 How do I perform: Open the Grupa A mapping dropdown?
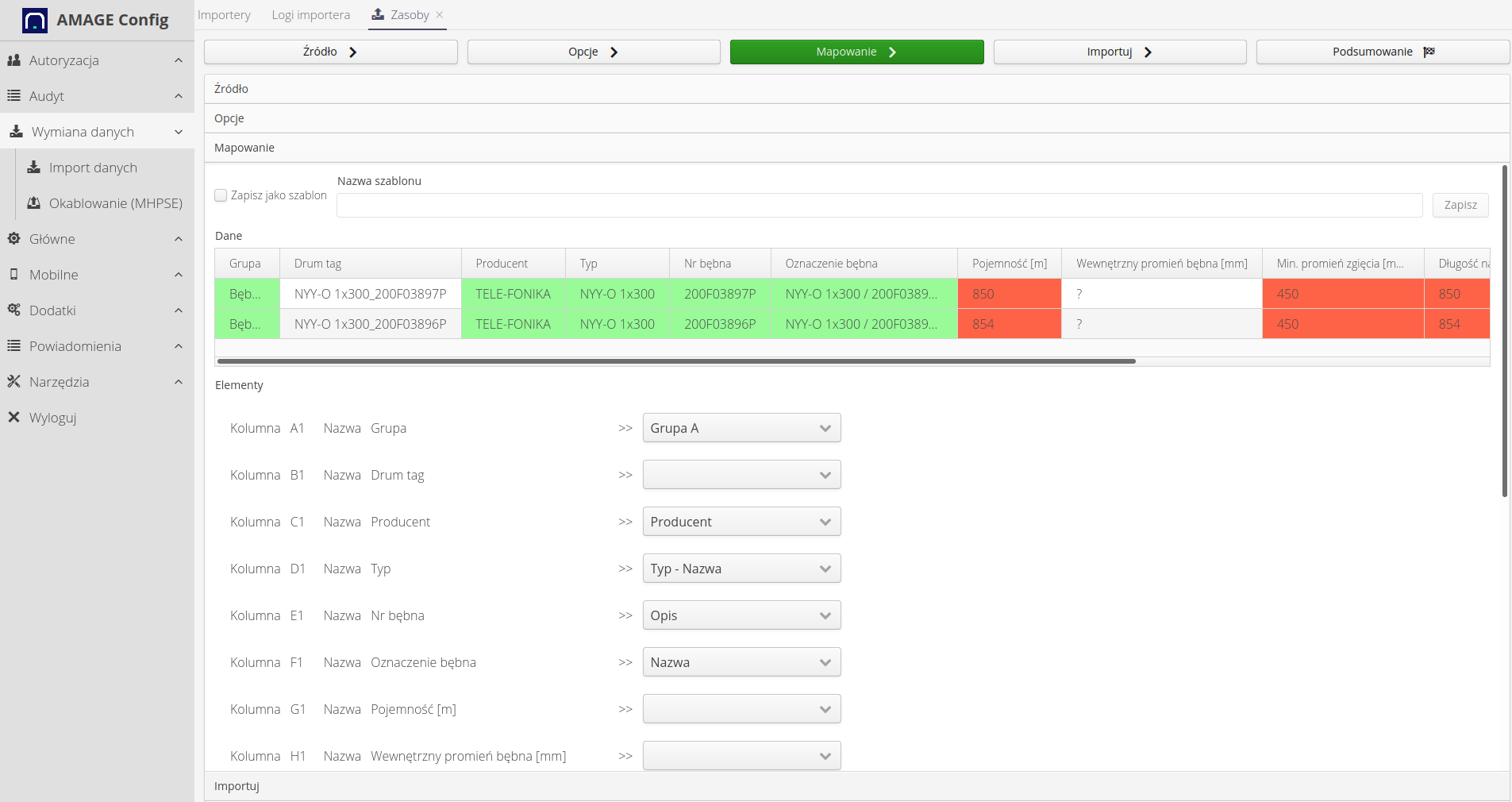741,428
